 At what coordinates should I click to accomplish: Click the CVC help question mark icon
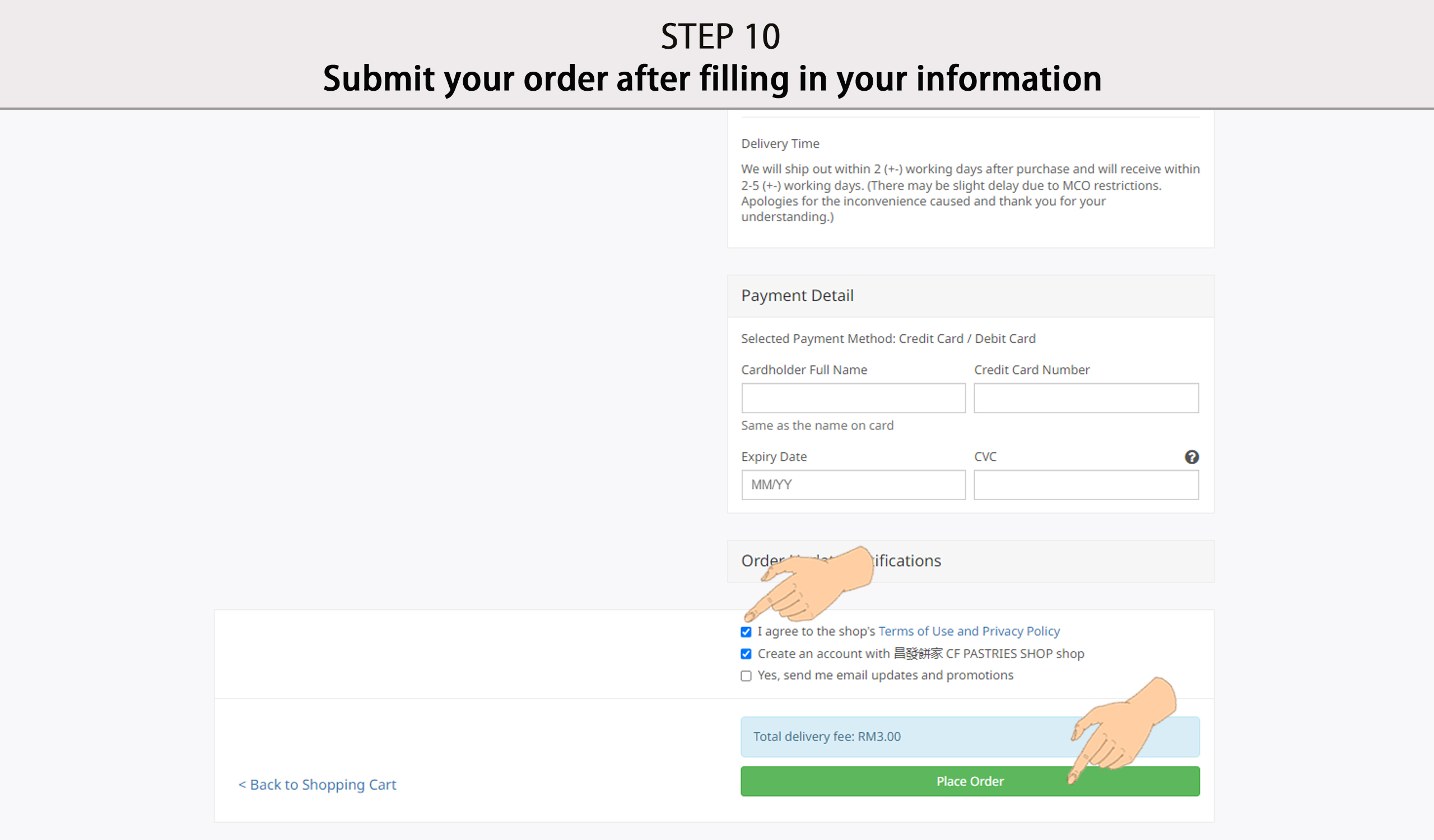coord(1191,457)
